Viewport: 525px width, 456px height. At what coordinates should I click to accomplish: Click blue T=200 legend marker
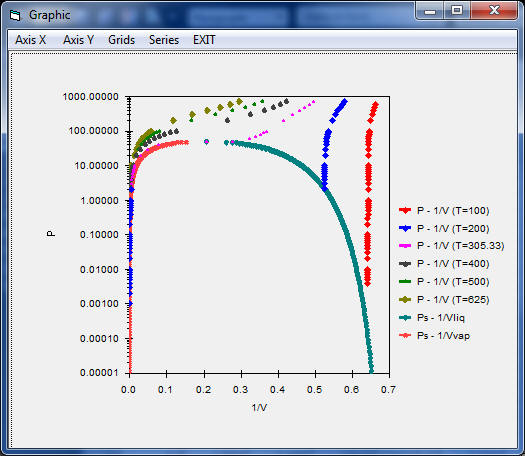pyautogui.click(x=405, y=228)
